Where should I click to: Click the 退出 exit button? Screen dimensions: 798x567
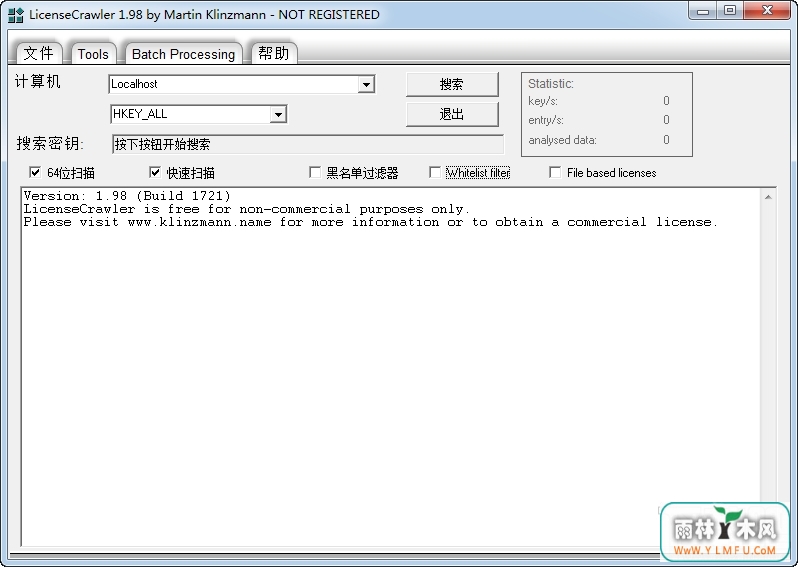click(x=452, y=115)
